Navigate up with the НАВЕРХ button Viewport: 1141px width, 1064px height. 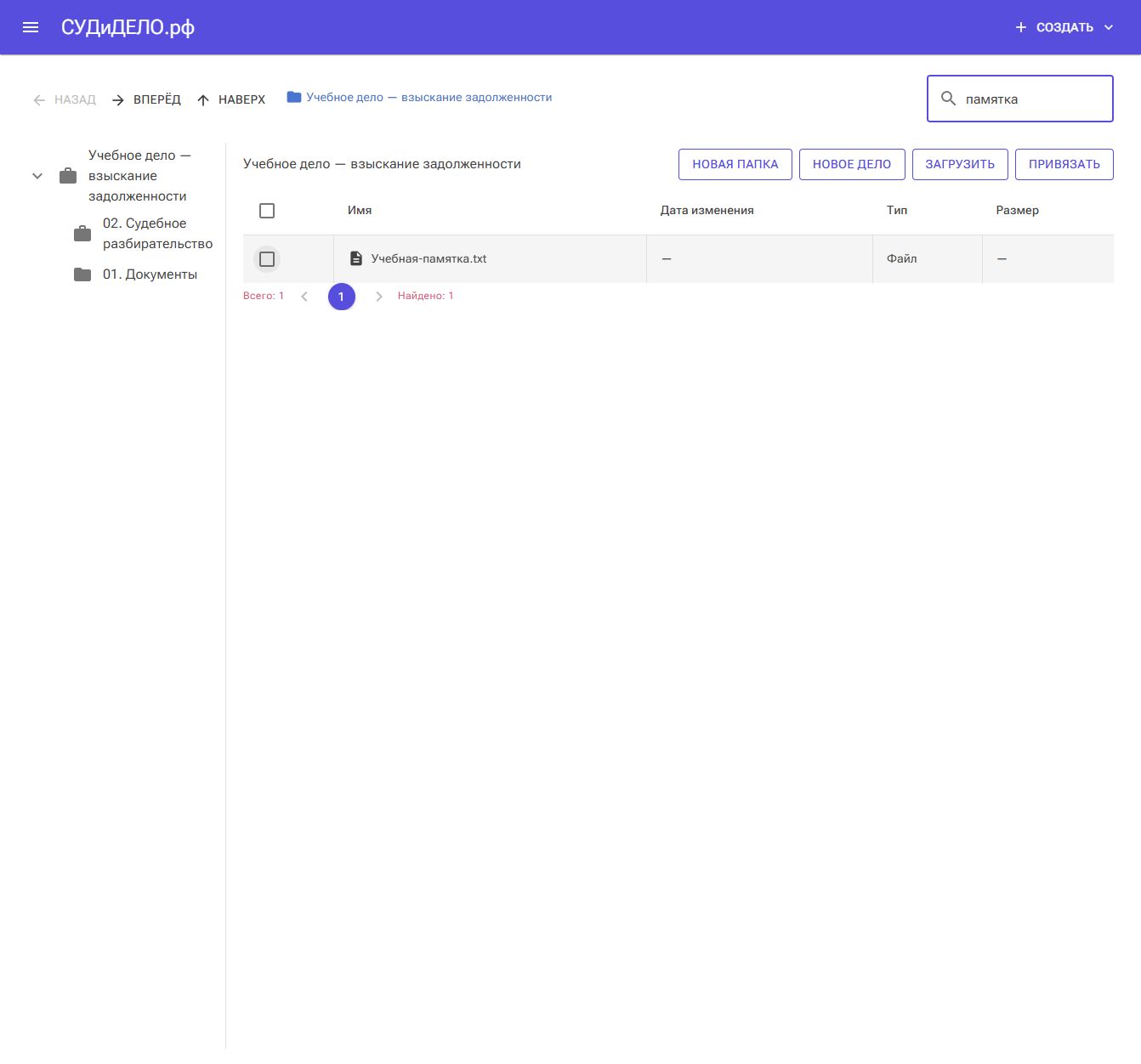tap(231, 99)
